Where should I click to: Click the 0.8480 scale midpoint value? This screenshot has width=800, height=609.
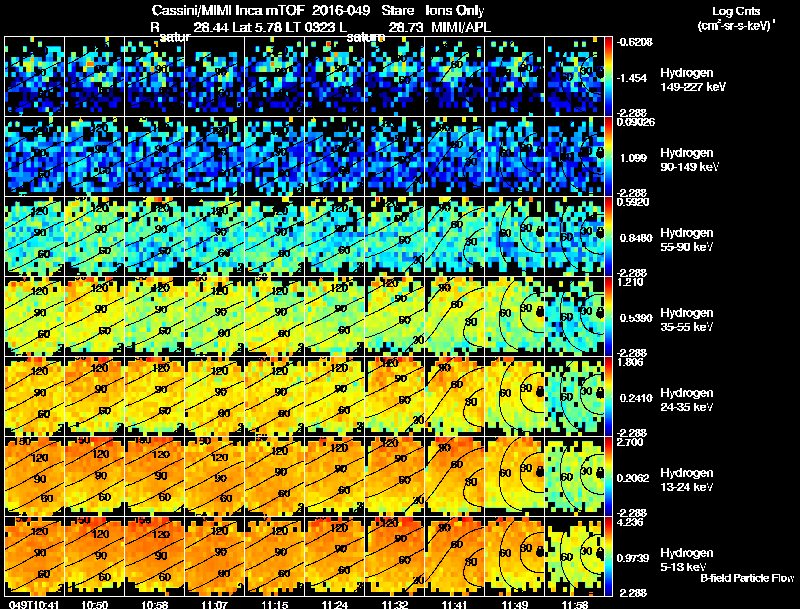pos(636,238)
